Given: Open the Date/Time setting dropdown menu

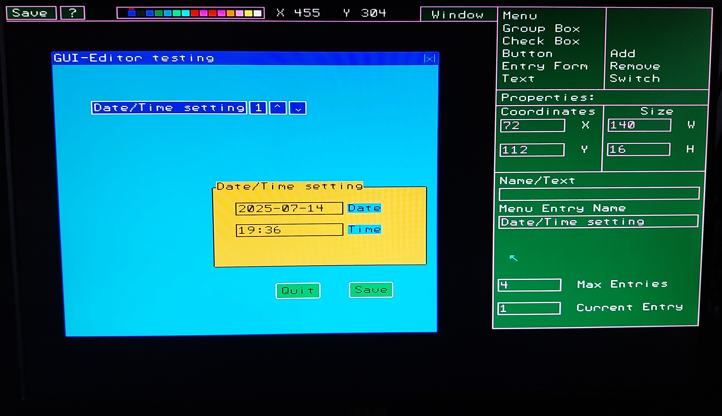Looking at the screenshot, I should (x=168, y=108).
